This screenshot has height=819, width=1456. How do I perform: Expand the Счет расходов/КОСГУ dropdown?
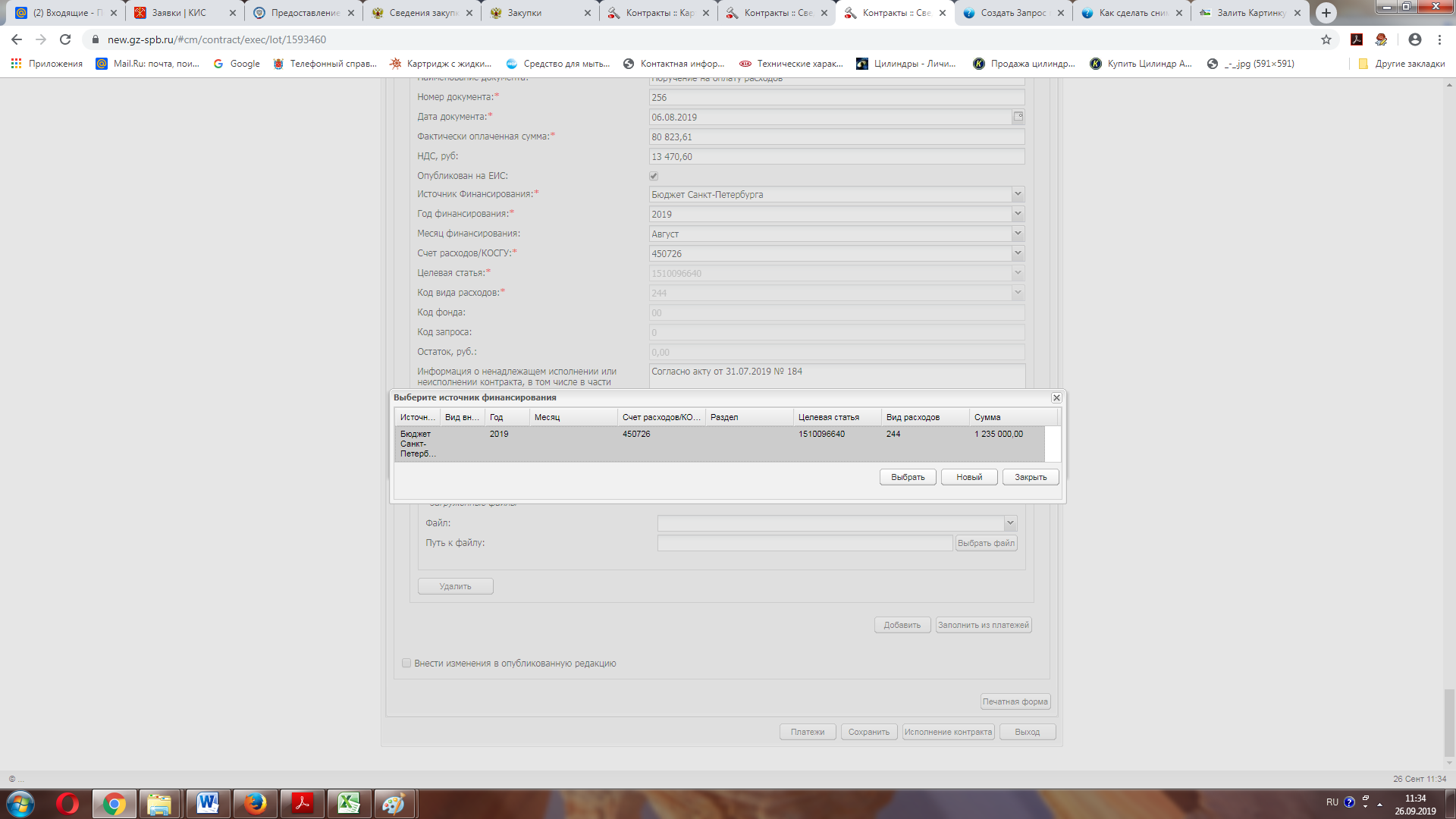[x=1018, y=253]
